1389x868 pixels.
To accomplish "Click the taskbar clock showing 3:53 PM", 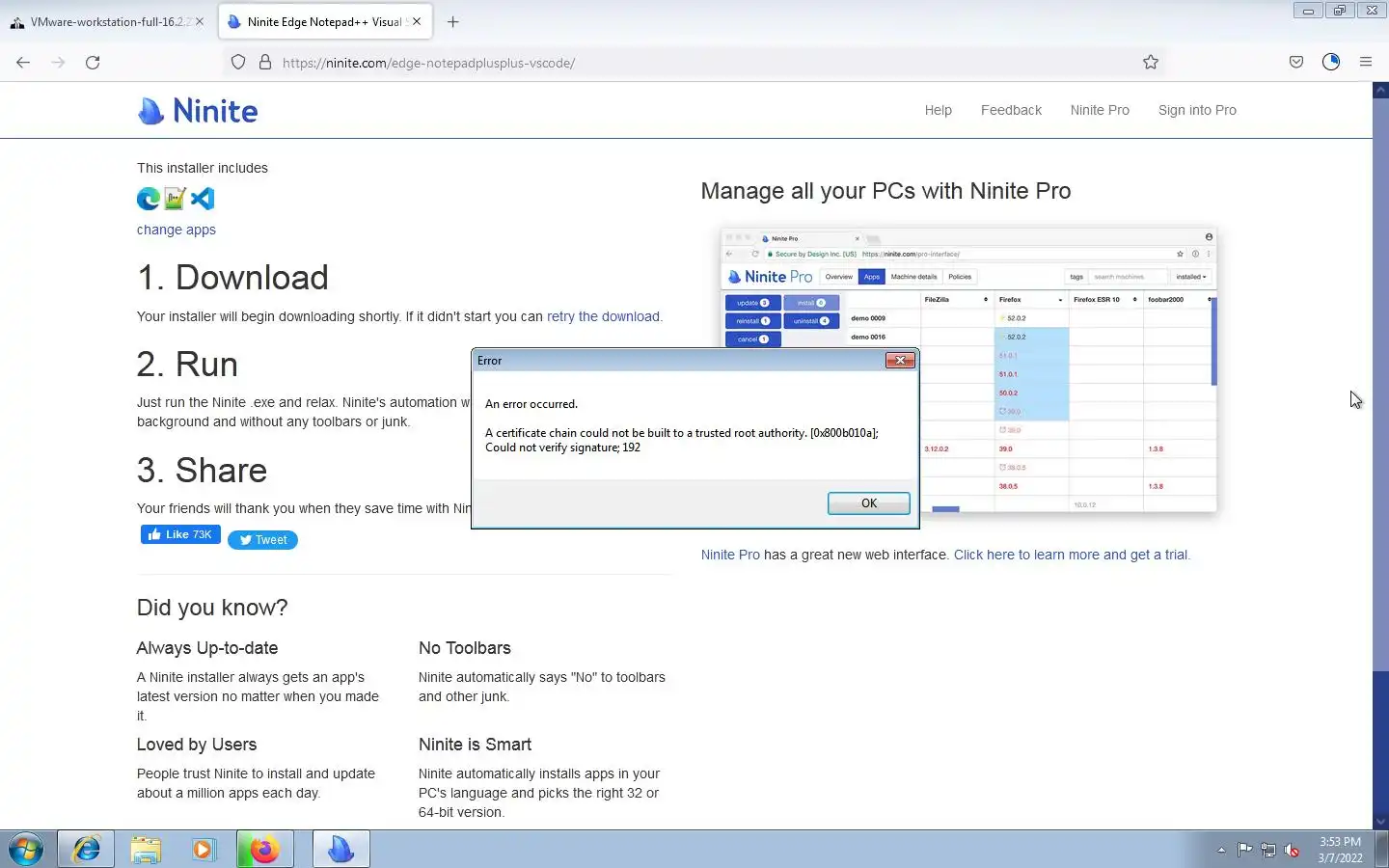I will click(x=1340, y=850).
